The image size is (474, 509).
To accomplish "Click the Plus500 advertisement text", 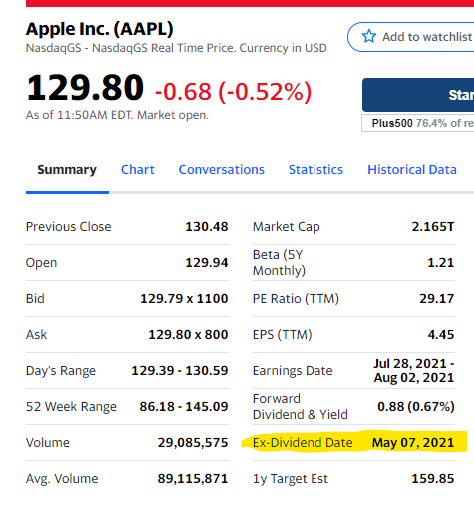I will click(423, 123).
